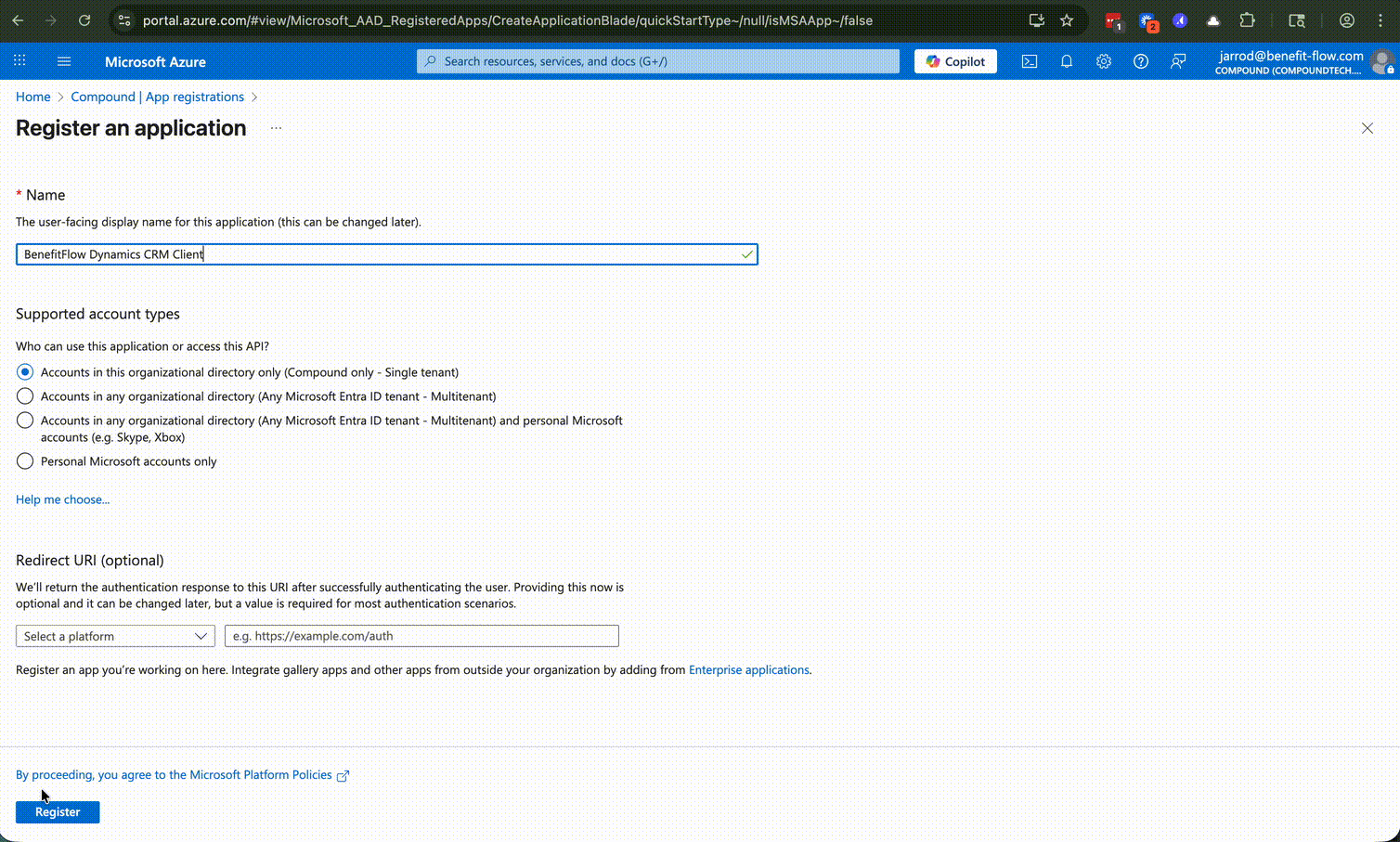This screenshot has width=1400, height=842.
Task: Open the Help question mark panel
Action: click(x=1140, y=61)
